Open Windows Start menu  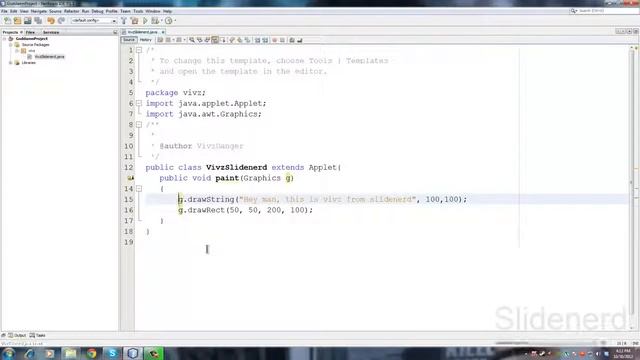pyautogui.click(x=8, y=353)
